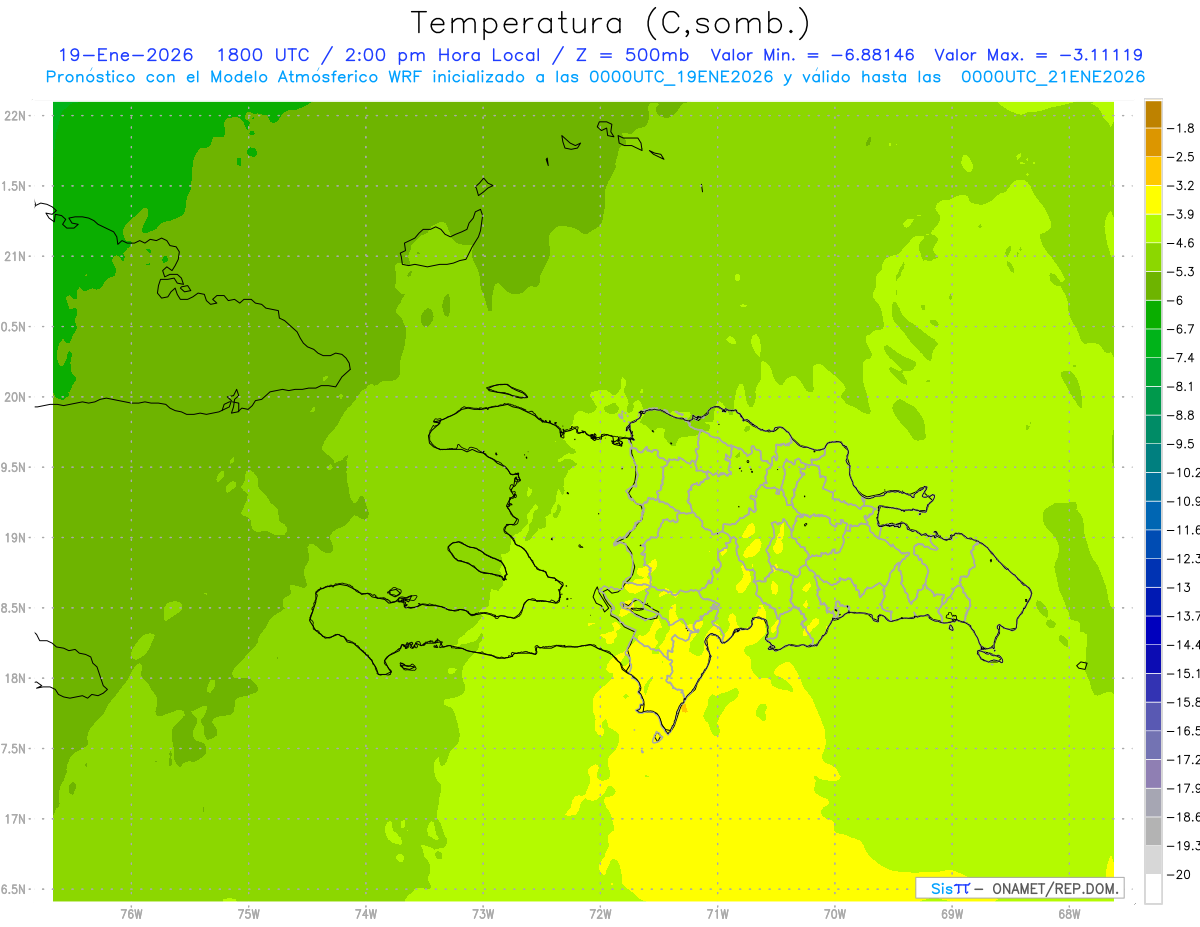This screenshot has width=1200, height=927.
Task: Click the "Valor Max. = -3.11119" text
Action: click(x=1038, y=55)
